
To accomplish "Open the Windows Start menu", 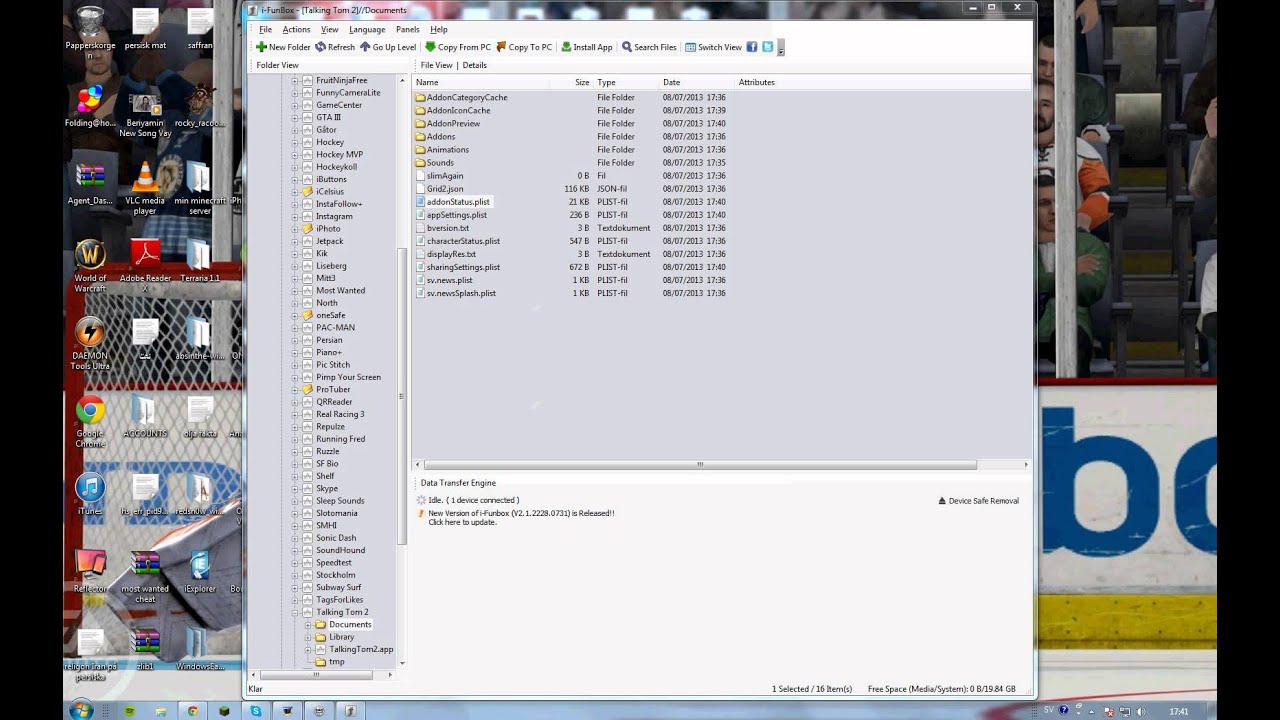I will pyautogui.click(x=81, y=711).
